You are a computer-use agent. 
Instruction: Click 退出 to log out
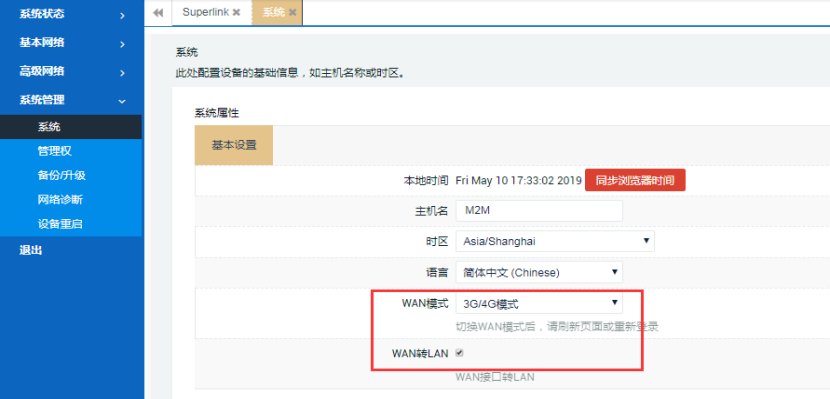(31, 251)
